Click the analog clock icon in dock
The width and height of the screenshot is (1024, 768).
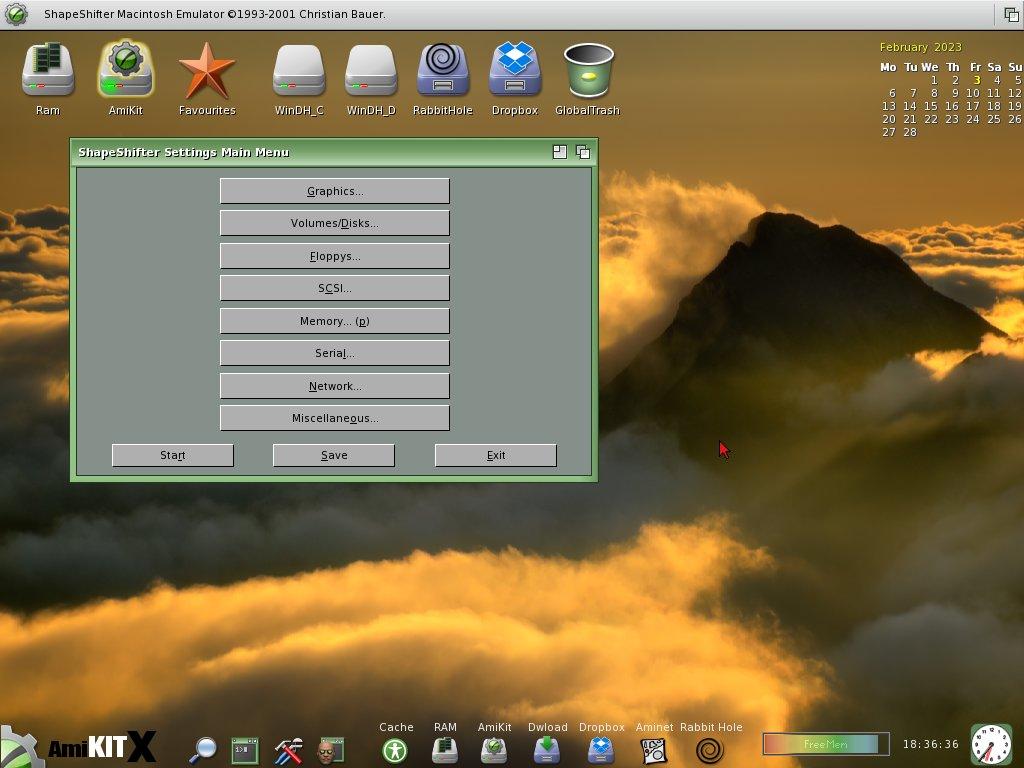click(x=991, y=744)
